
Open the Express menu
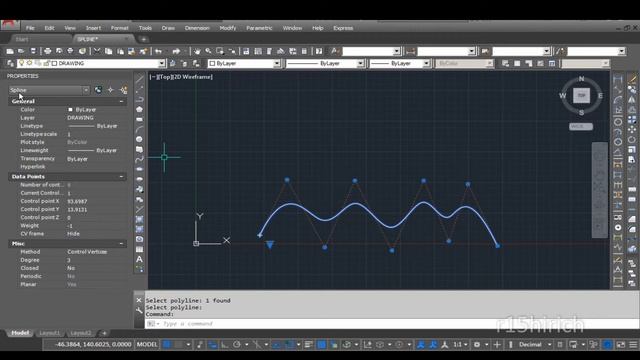[343, 28]
